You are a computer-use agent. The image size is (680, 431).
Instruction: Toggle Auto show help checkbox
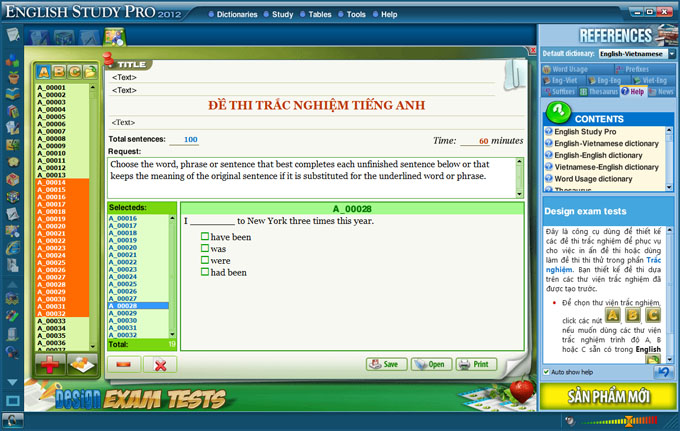[x=546, y=372]
